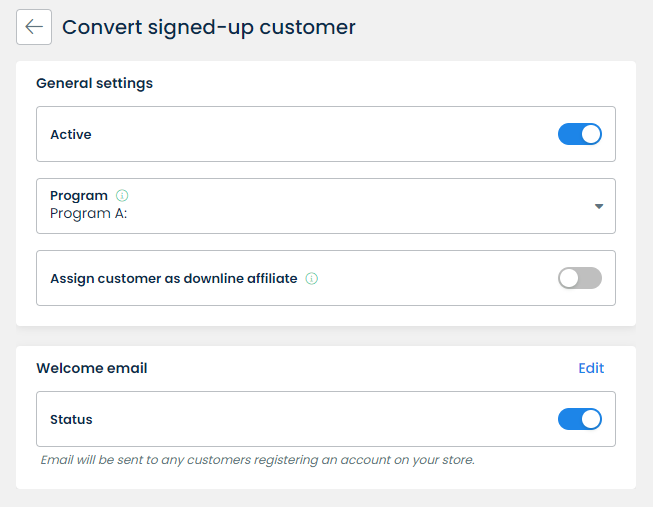
Task: Click the General settings heading
Action: [x=94, y=83]
